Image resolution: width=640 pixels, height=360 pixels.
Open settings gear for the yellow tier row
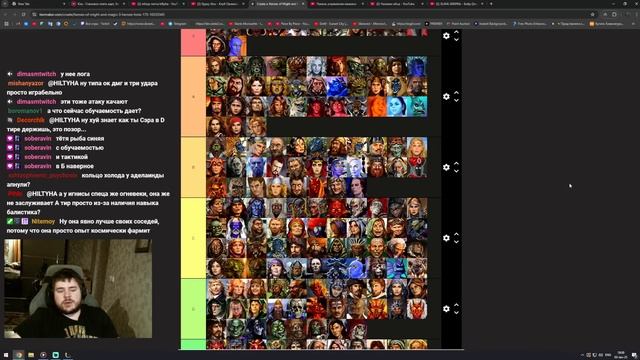446,238
